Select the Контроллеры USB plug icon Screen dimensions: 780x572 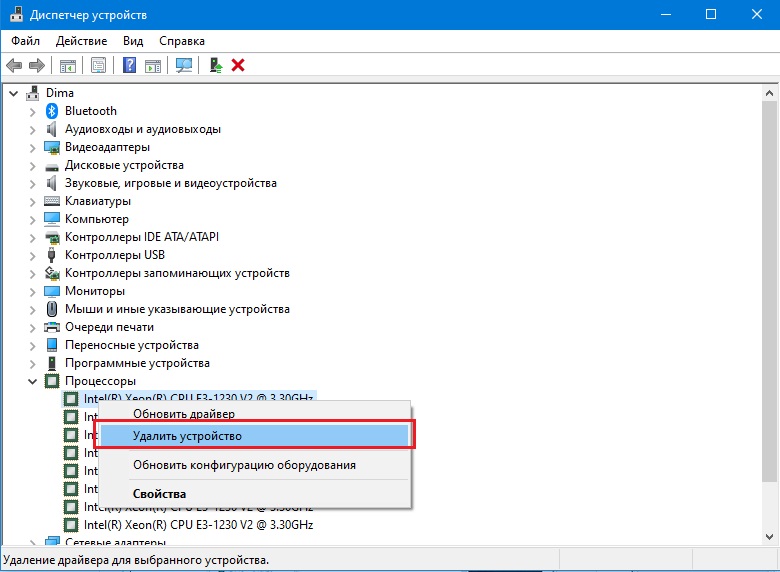(51, 255)
